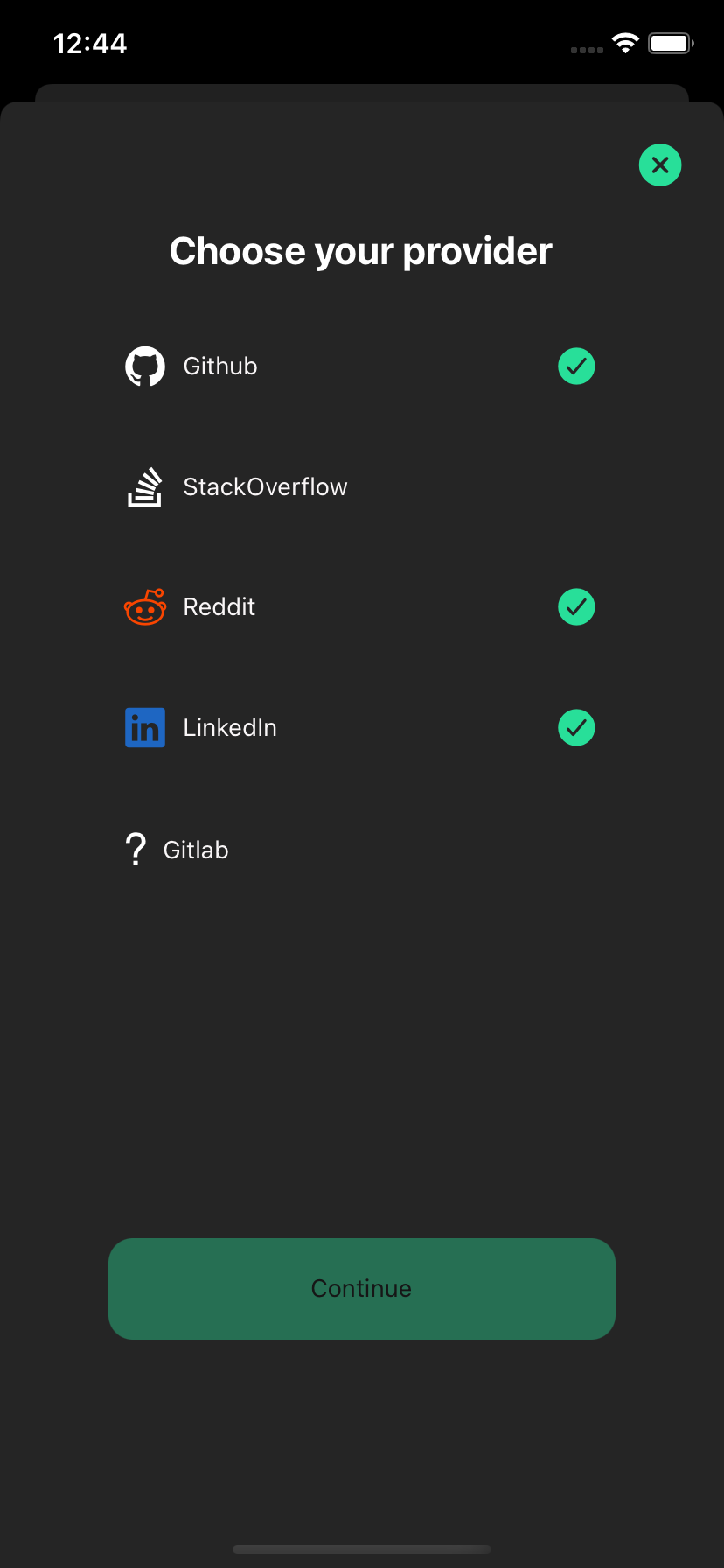This screenshot has height=1568, width=724.
Task: Uncheck the Reddit provider selection
Action: 576,606
